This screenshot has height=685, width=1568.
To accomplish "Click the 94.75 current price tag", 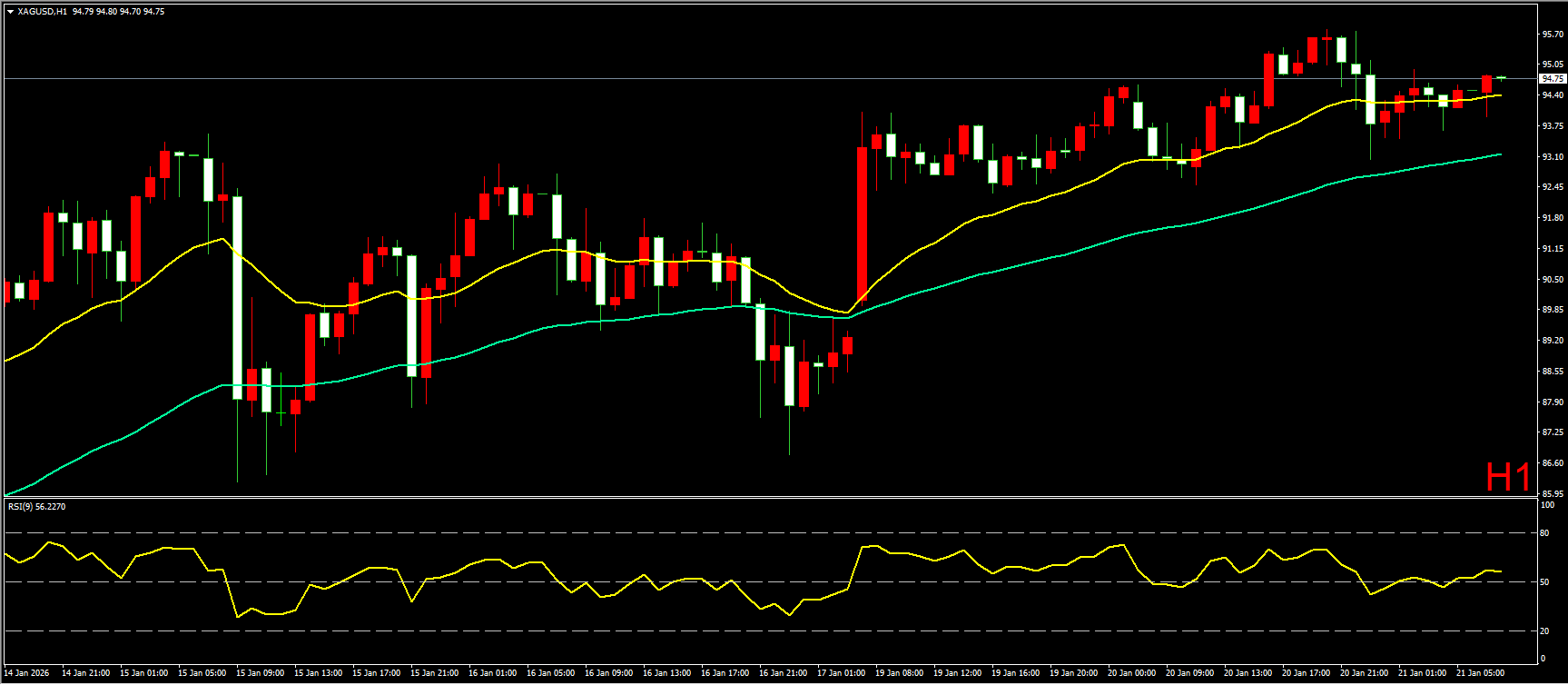I will click(1553, 79).
